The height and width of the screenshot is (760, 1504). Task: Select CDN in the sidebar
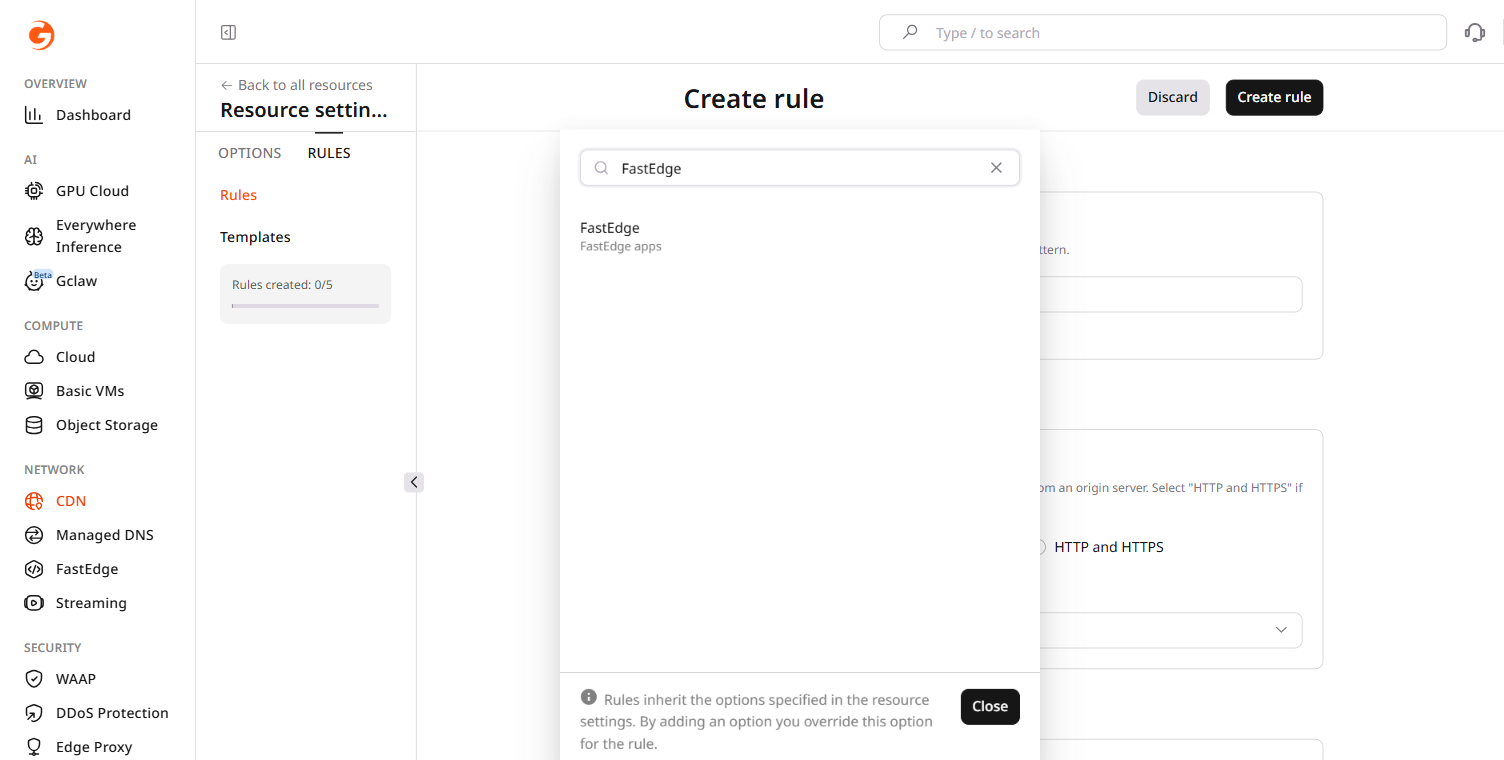click(x=56, y=501)
